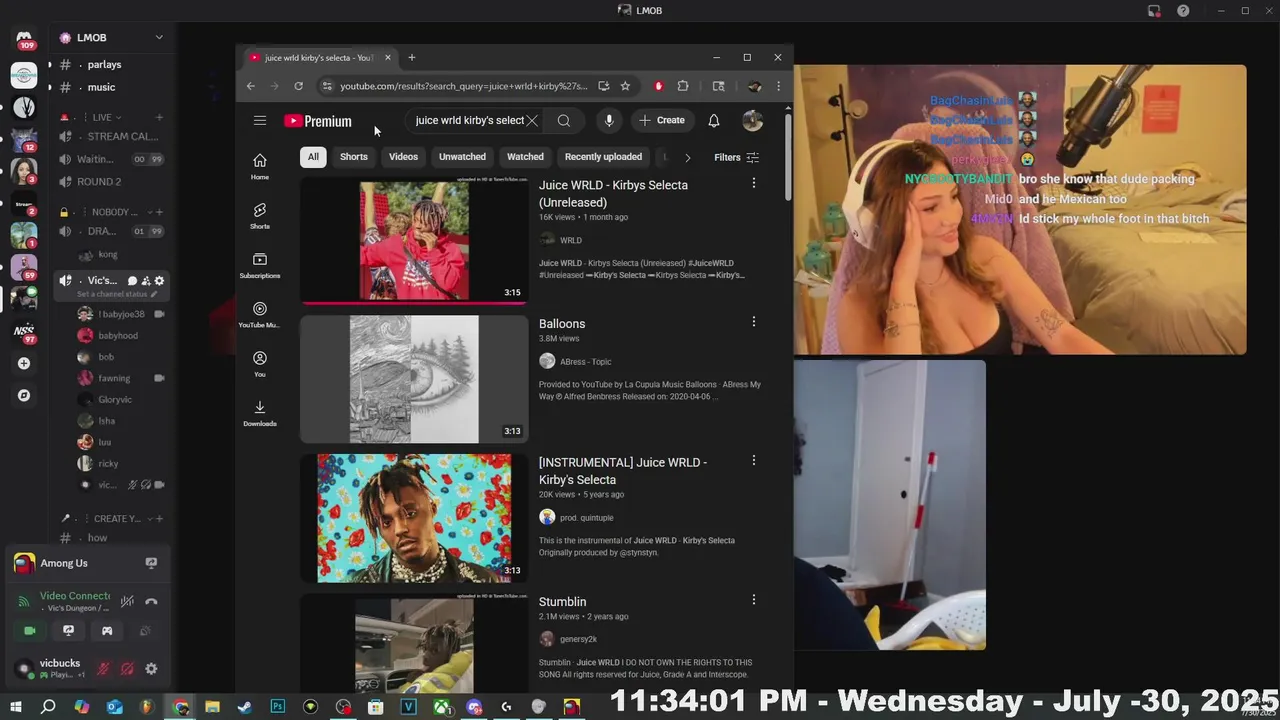Show more filter chips with right arrow
Viewport: 1280px width, 720px height.
tap(687, 158)
